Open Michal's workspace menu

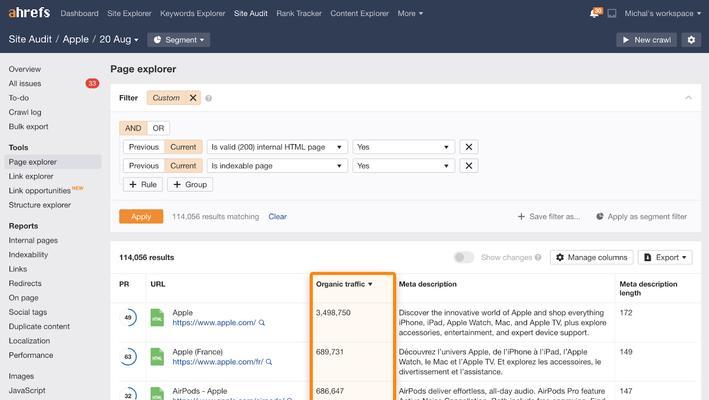(x=662, y=14)
